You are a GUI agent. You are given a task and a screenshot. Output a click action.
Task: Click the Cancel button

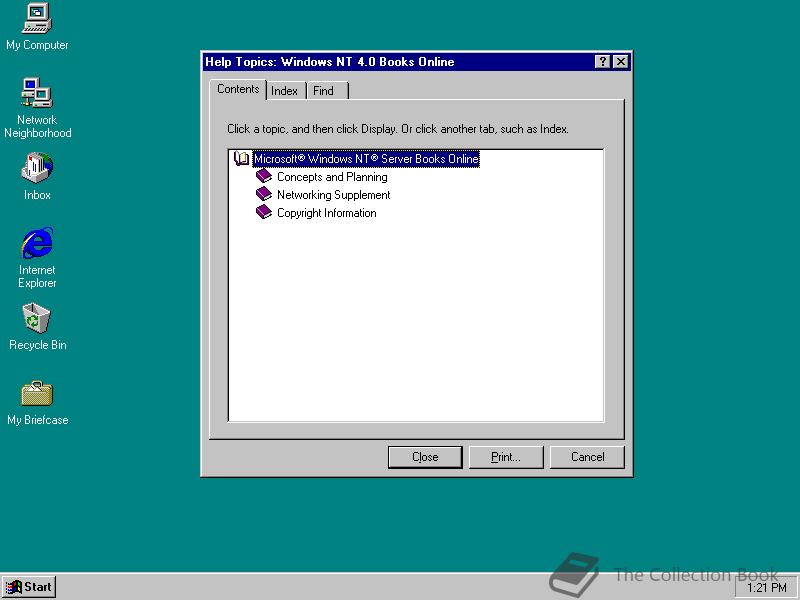point(587,457)
